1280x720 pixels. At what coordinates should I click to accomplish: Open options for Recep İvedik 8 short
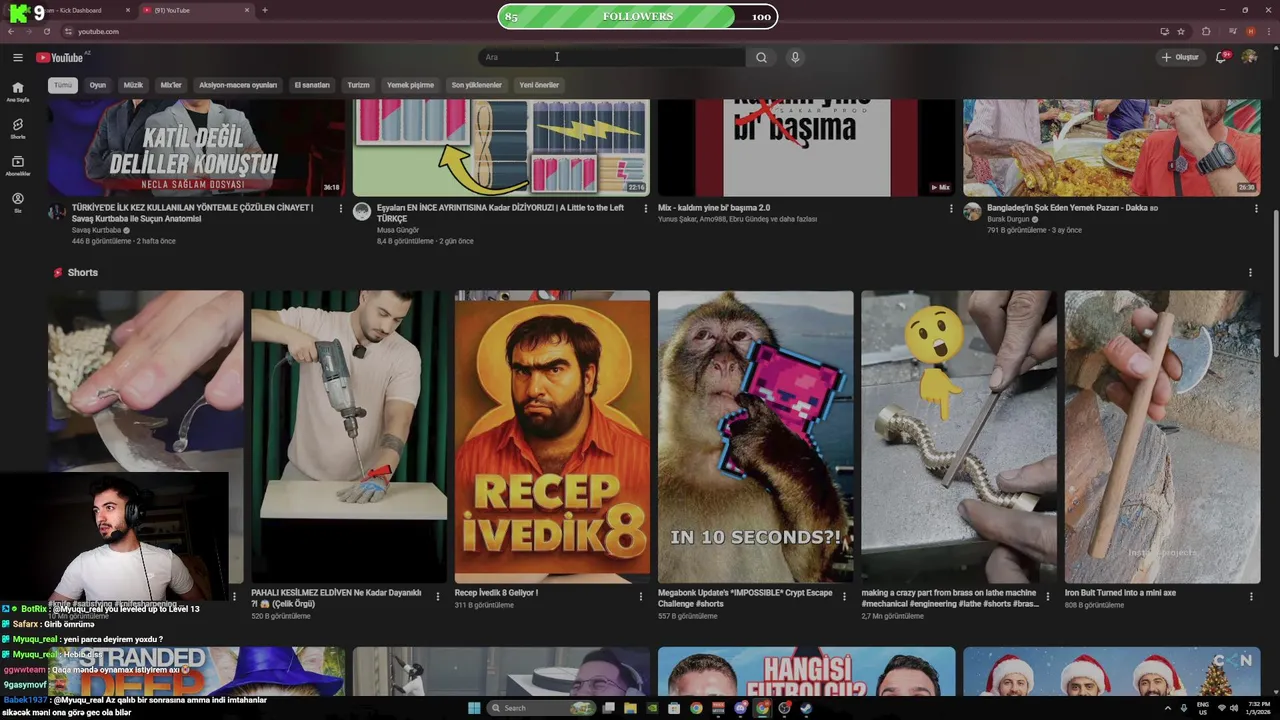641,597
